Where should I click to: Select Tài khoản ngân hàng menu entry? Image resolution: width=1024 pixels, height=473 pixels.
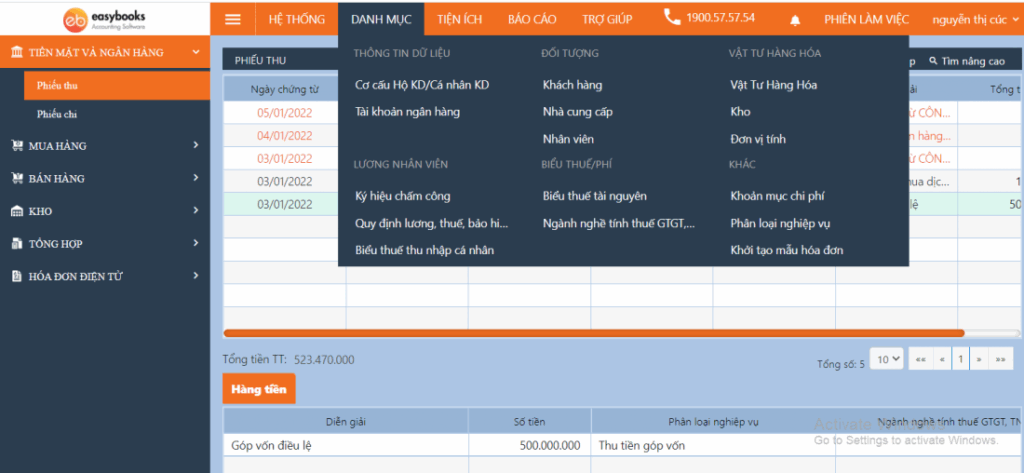408,112
